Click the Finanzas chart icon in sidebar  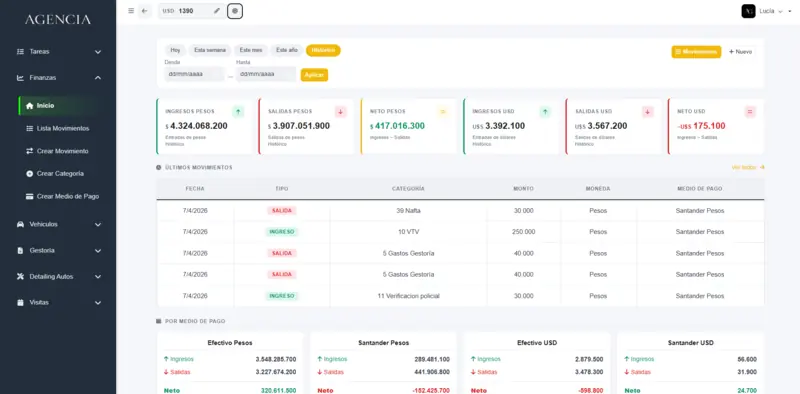[20, 78]
